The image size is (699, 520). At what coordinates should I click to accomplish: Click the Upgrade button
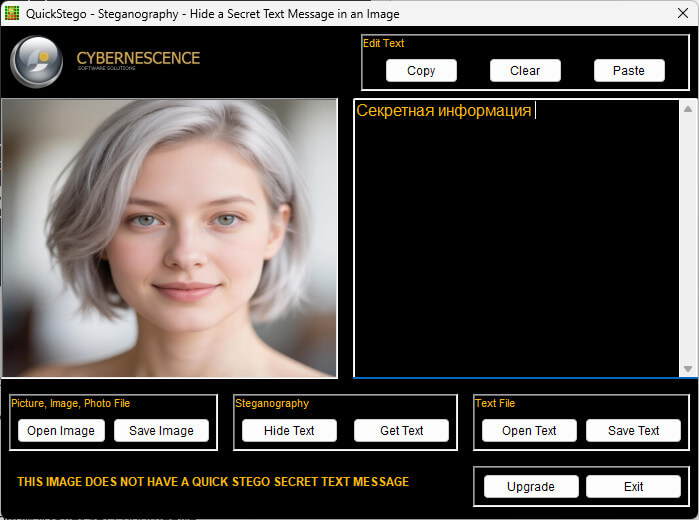[531, 486]
